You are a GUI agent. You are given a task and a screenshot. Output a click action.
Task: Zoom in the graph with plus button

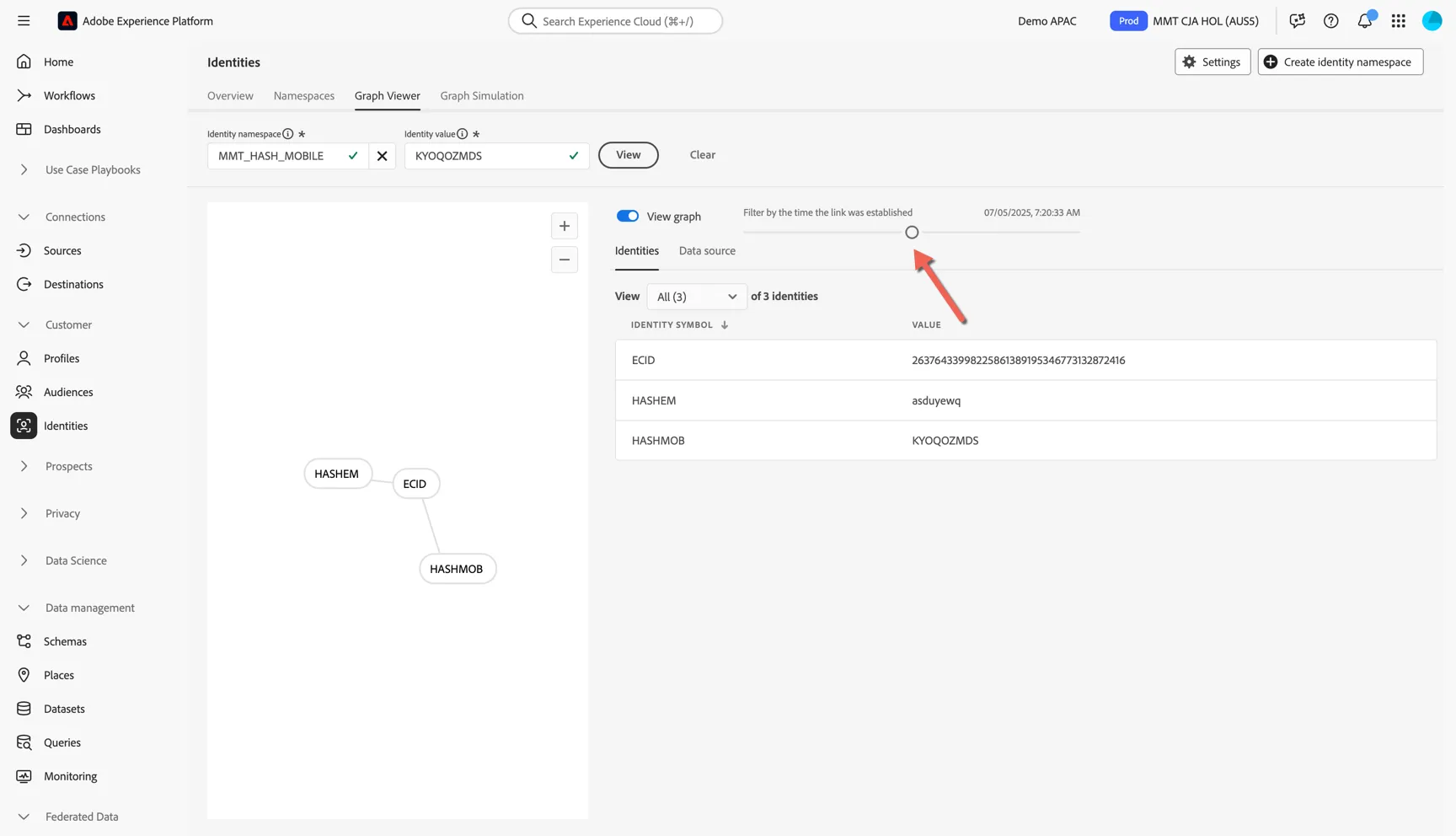[565, 226]
